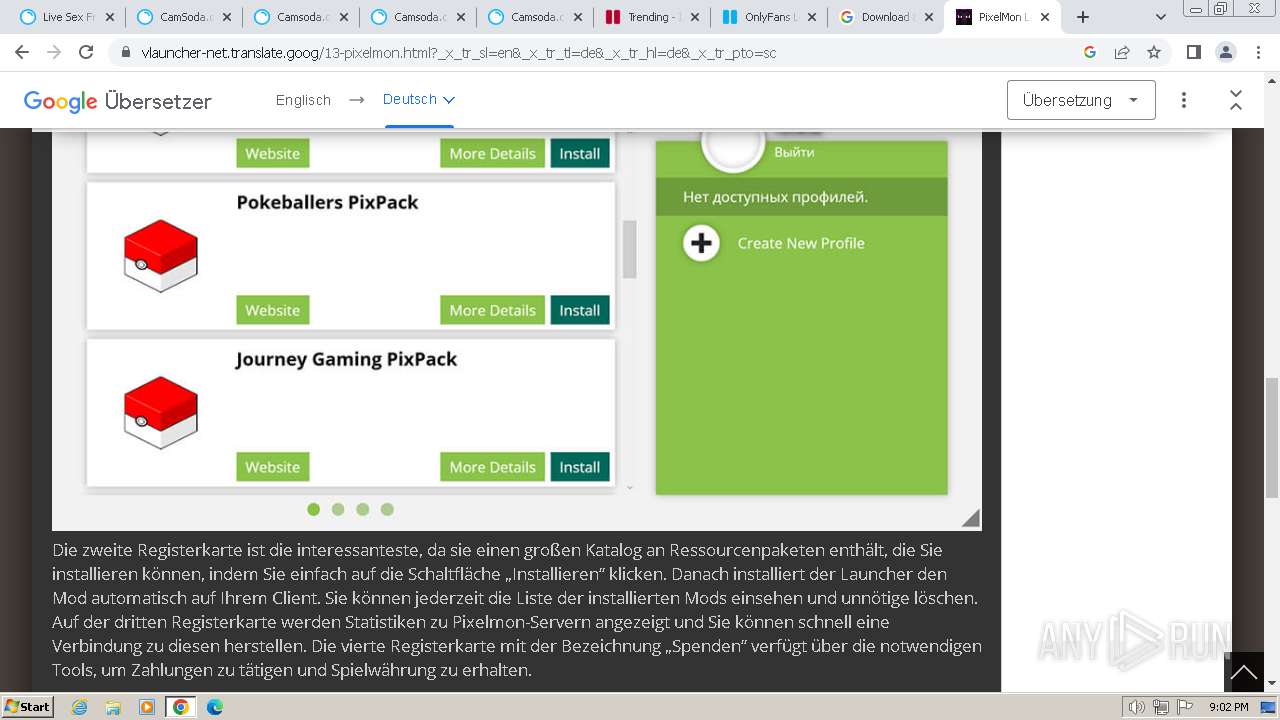Open the volume control in system tray
Image resolution: width=1280 pixels, height=720 pixels.
pos(1136,707)
